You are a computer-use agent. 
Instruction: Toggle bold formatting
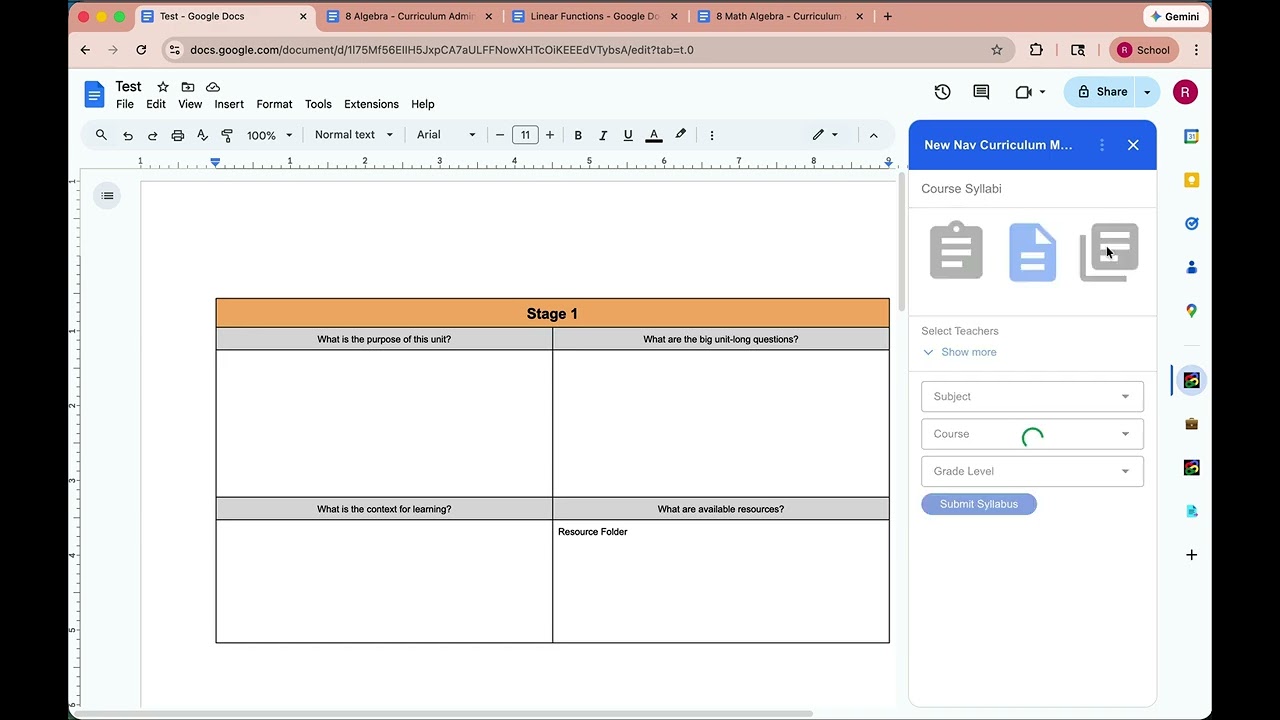pyautogui.click(x=578, y=135)
